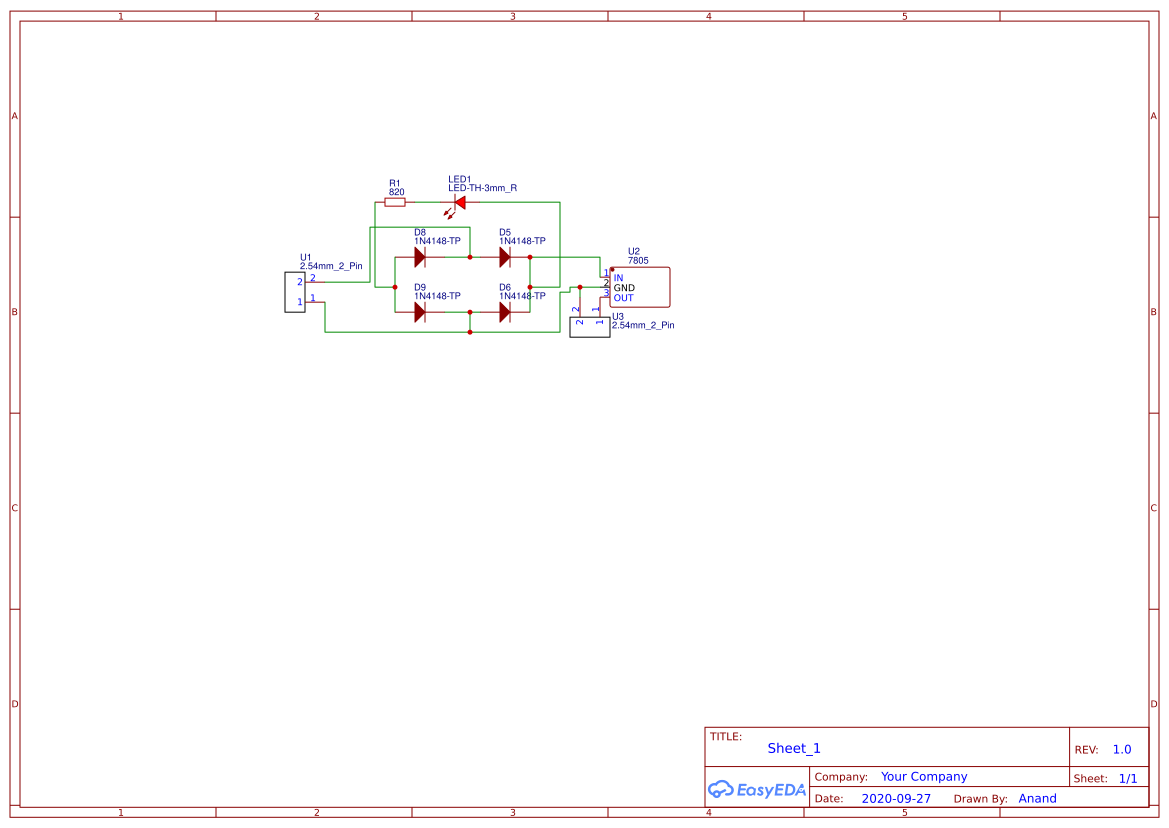Click the U1 2.54mm_2_Pin connector

pos(295,293)
